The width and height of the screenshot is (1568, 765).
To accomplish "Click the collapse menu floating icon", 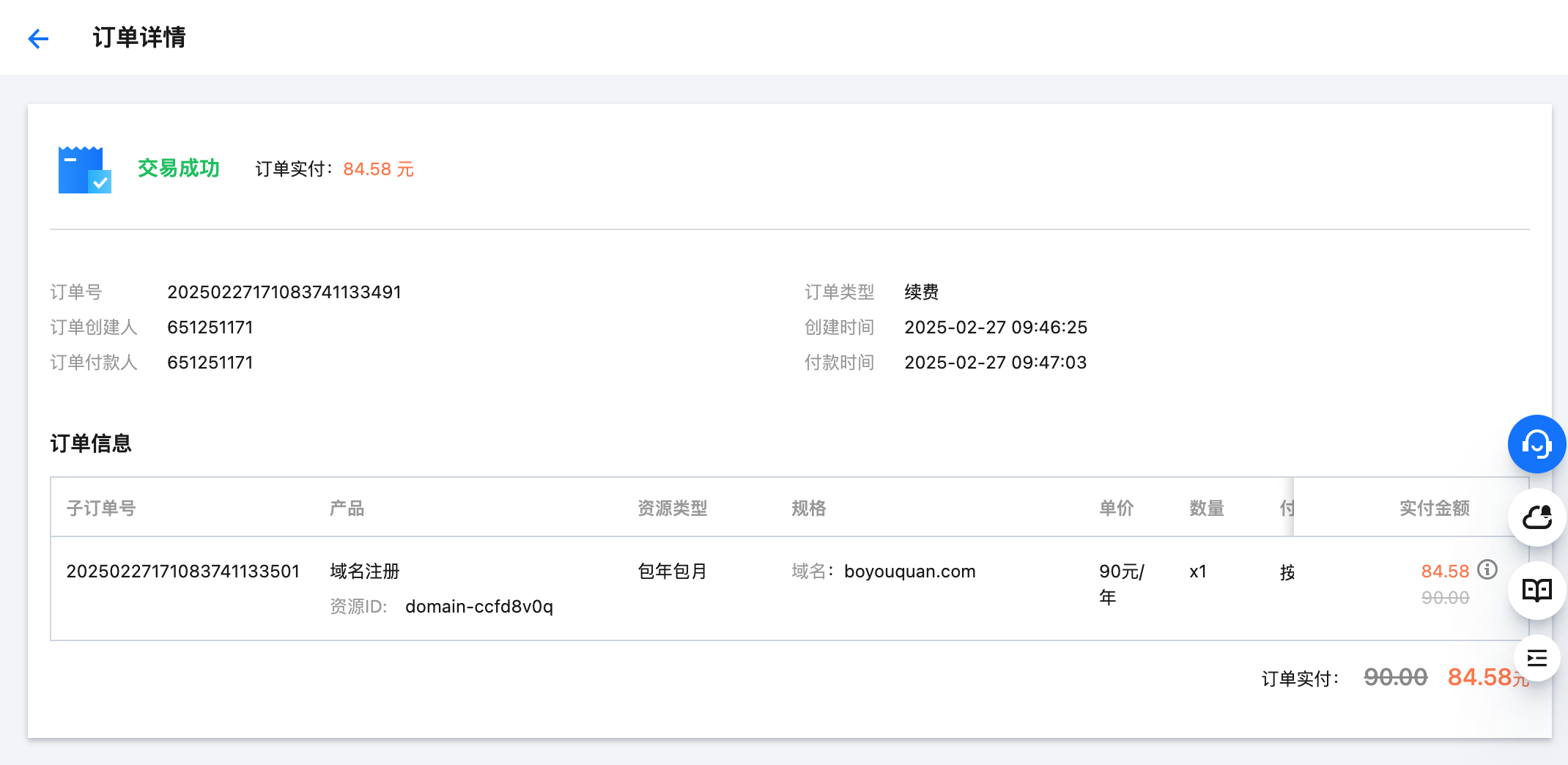I will coord(1536,658).
